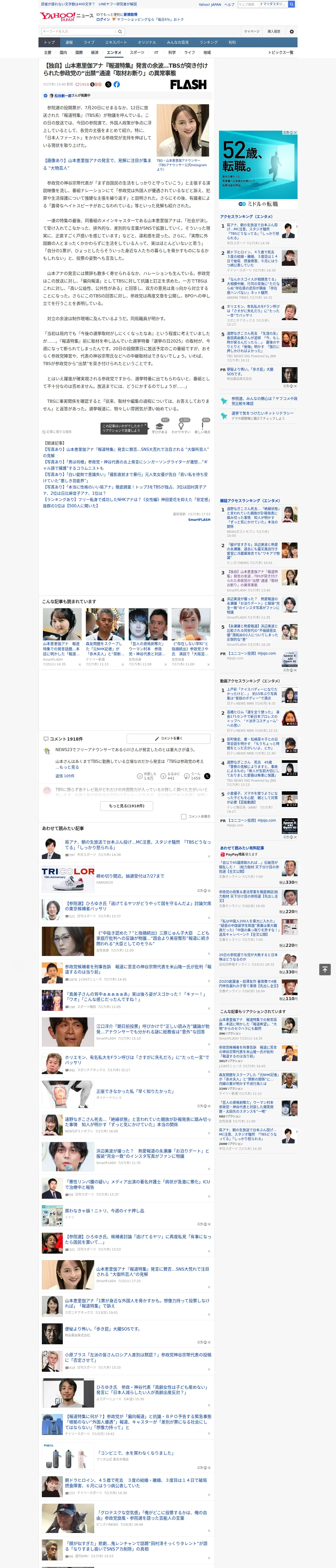Image resolution: width=336 pixels, height=1568 pixels.
Task: Select the 速報 tab
Action: pos(69,42)
